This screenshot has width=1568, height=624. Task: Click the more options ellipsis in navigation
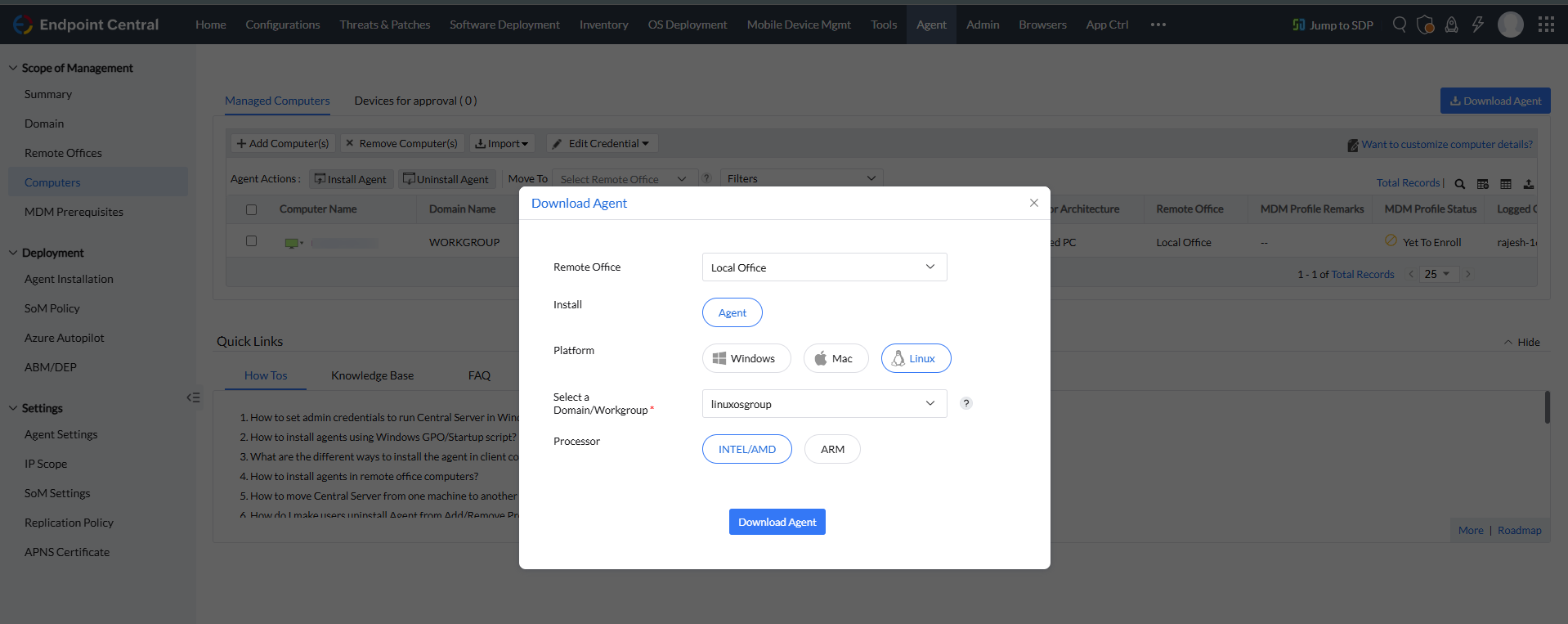[x=1158, y=25]
